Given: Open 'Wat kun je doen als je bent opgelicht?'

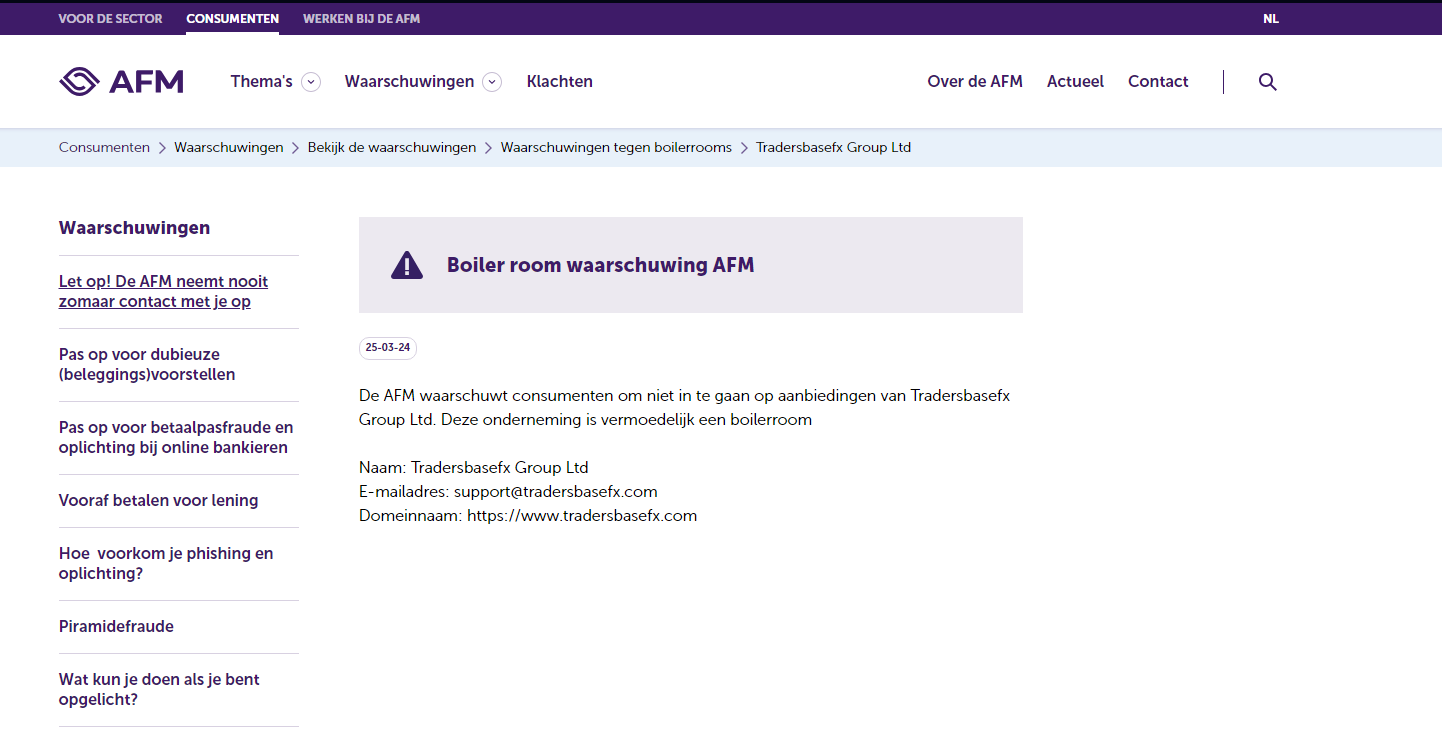Looking at the screenshot, I should click(x=159, y=689).
